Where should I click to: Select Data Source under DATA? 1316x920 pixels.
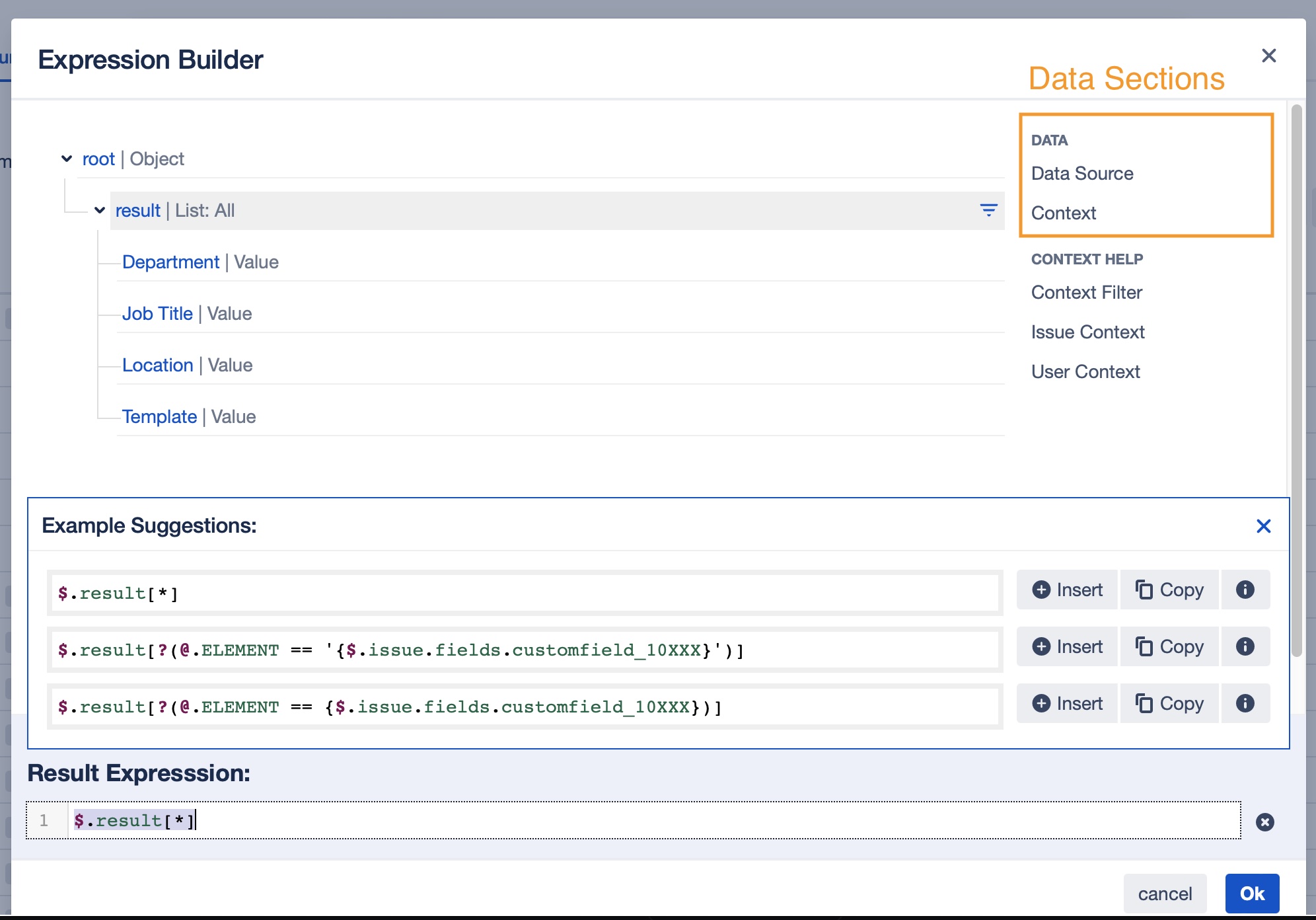1081,173
